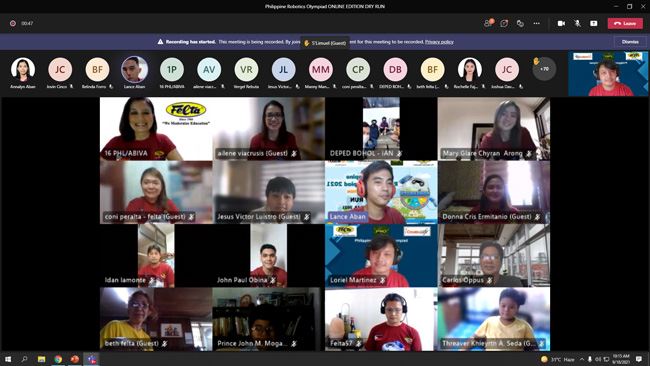Open the Share content tray icon
Viewport: 650px width, 366px height.
594,23
